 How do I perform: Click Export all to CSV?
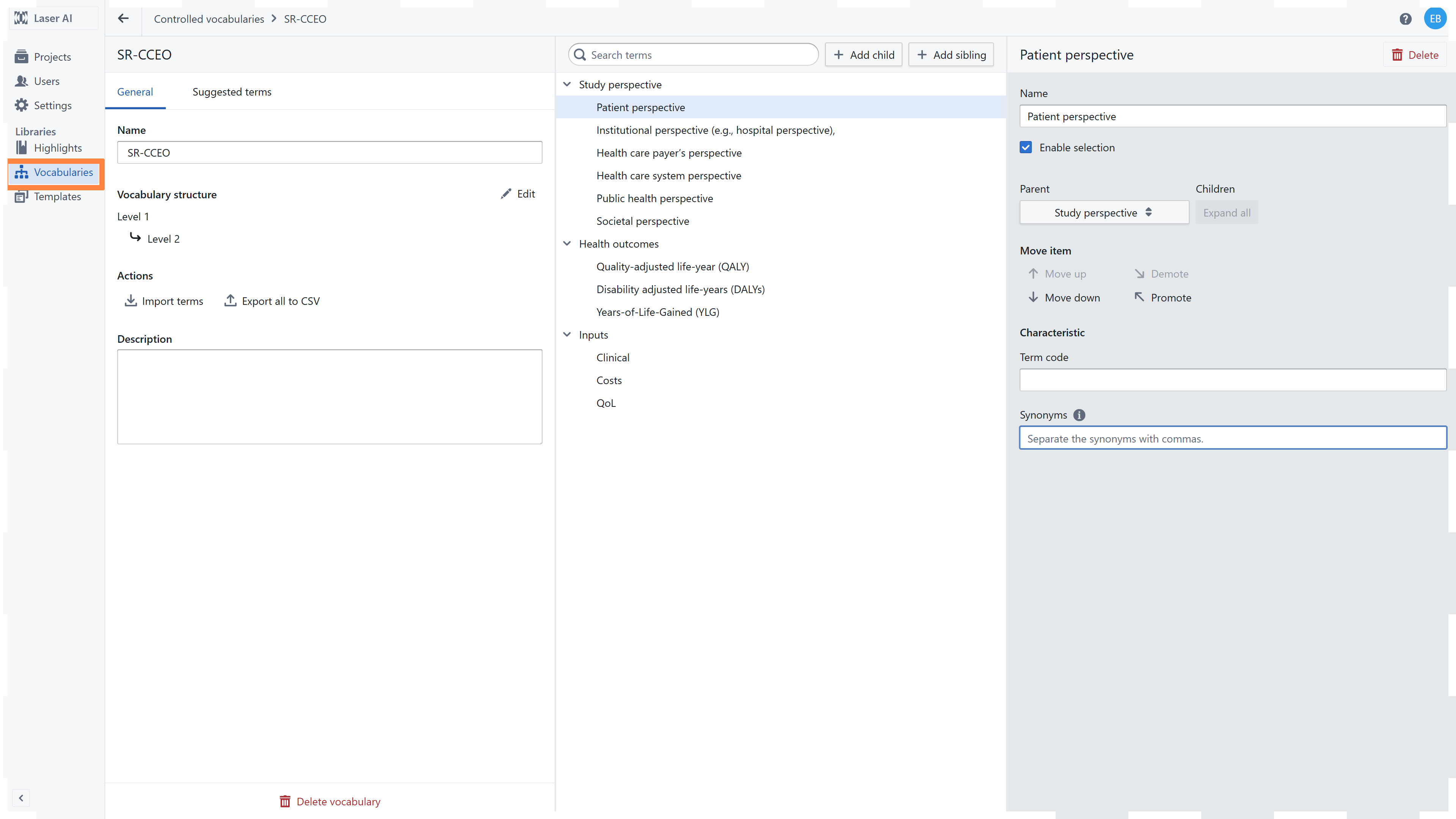tap(272, 301)
